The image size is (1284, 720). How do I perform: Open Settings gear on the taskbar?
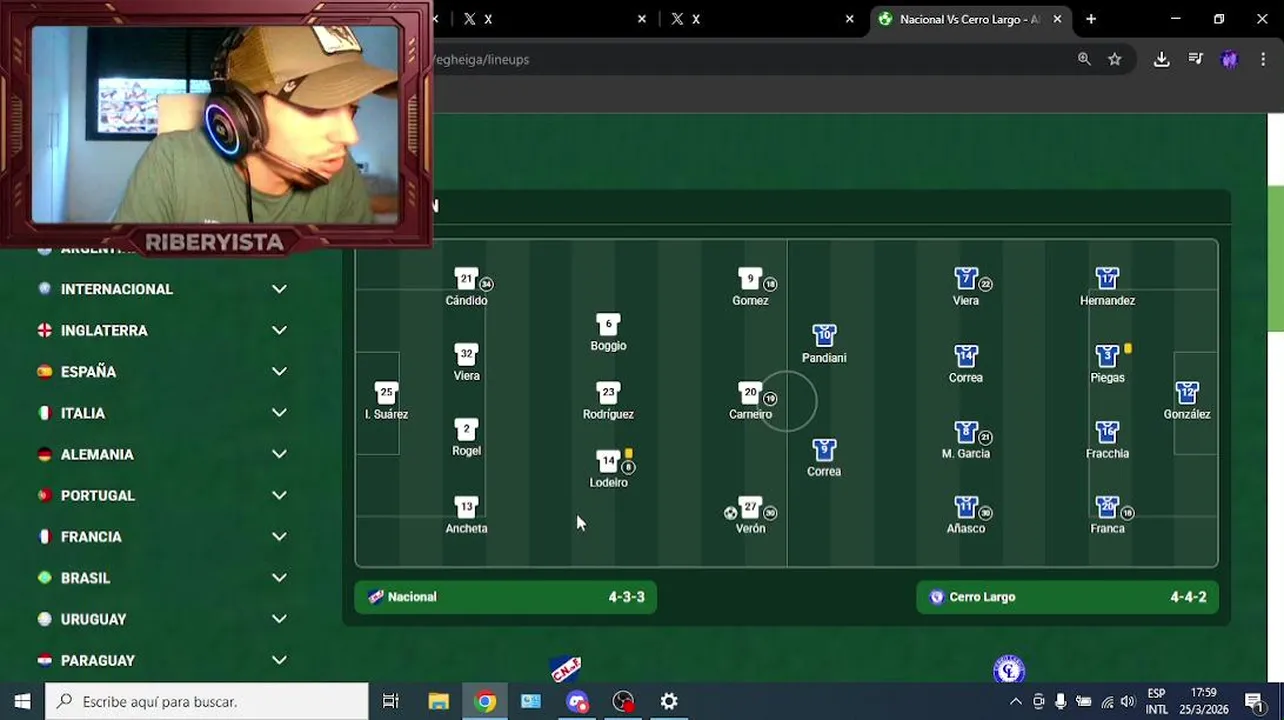669,701
